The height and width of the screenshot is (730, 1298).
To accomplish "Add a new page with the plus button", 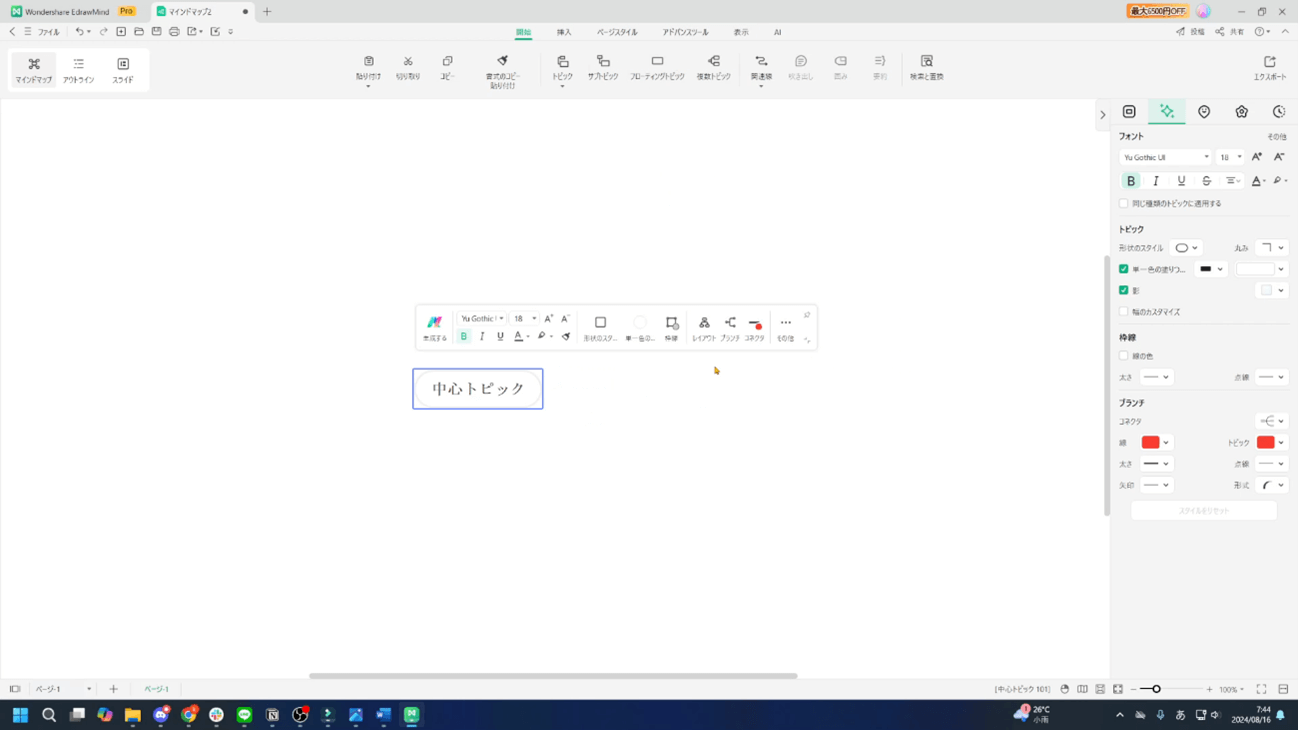I will (x=113, y=689).
